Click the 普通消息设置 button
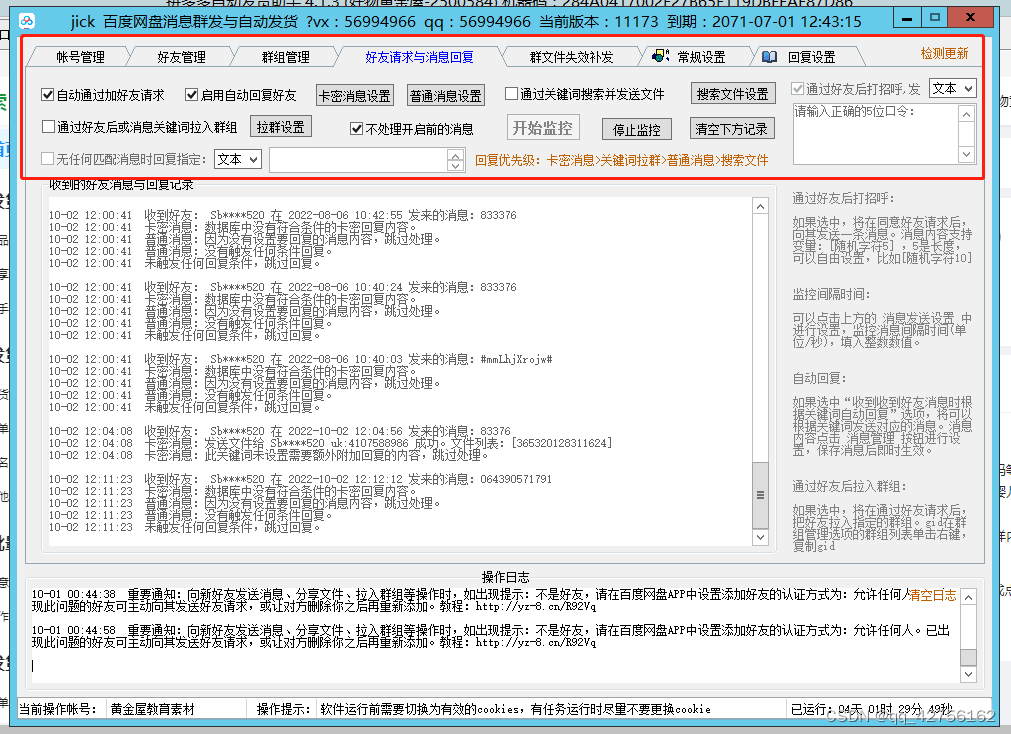This screenshot has height=734, width=1011. [446, 95]
